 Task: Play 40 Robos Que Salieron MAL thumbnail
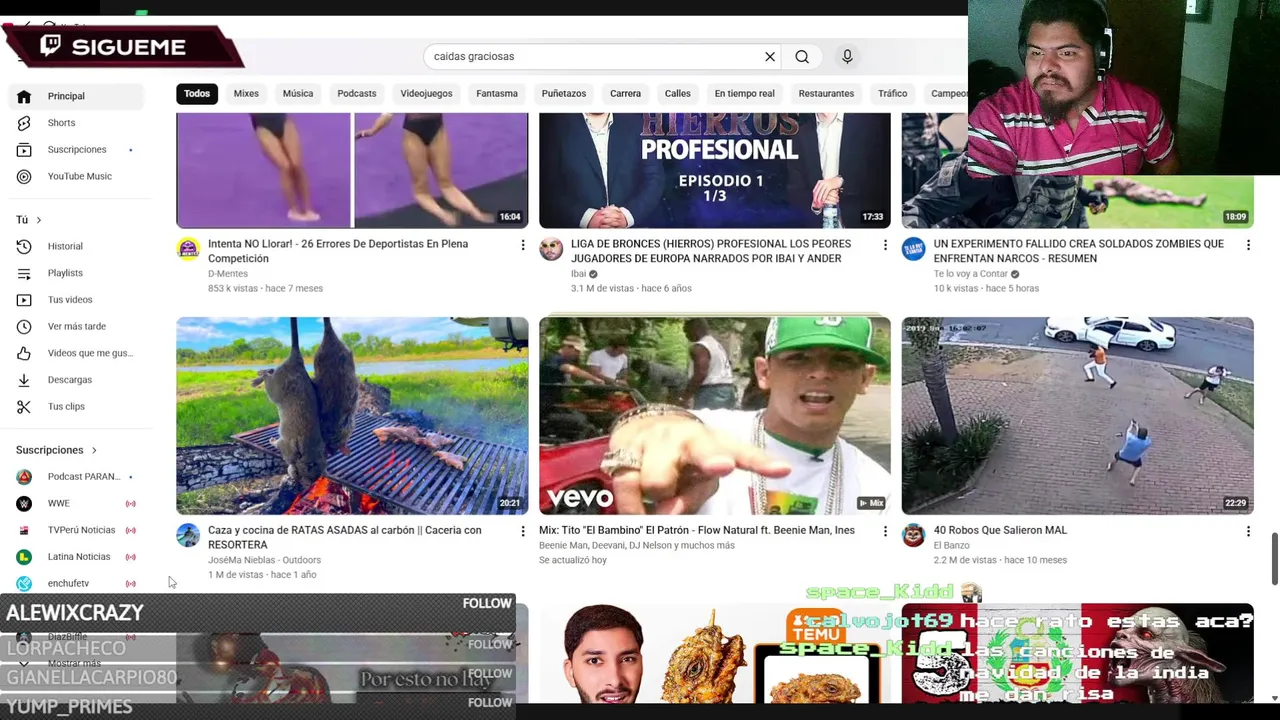(1077, 416)
